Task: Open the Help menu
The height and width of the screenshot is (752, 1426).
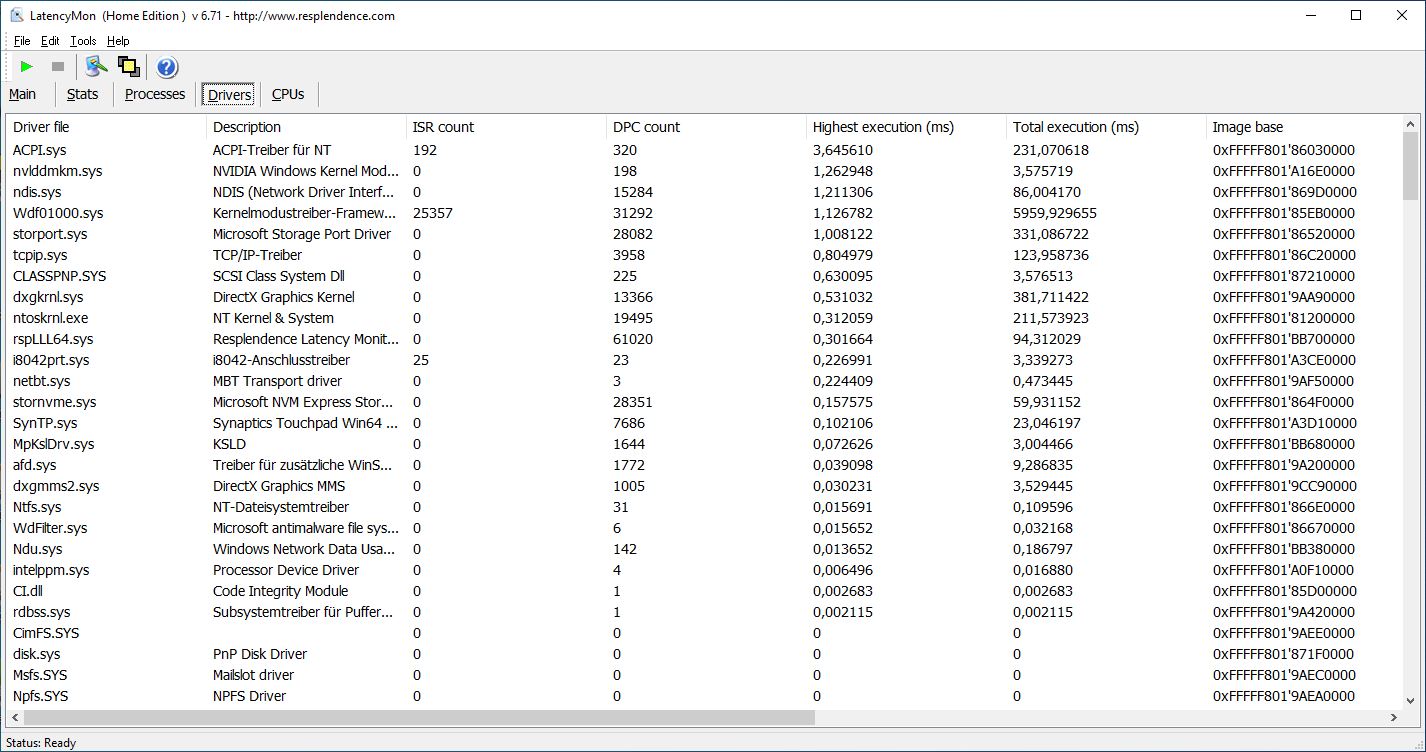Action: click(x=118, y=41)
